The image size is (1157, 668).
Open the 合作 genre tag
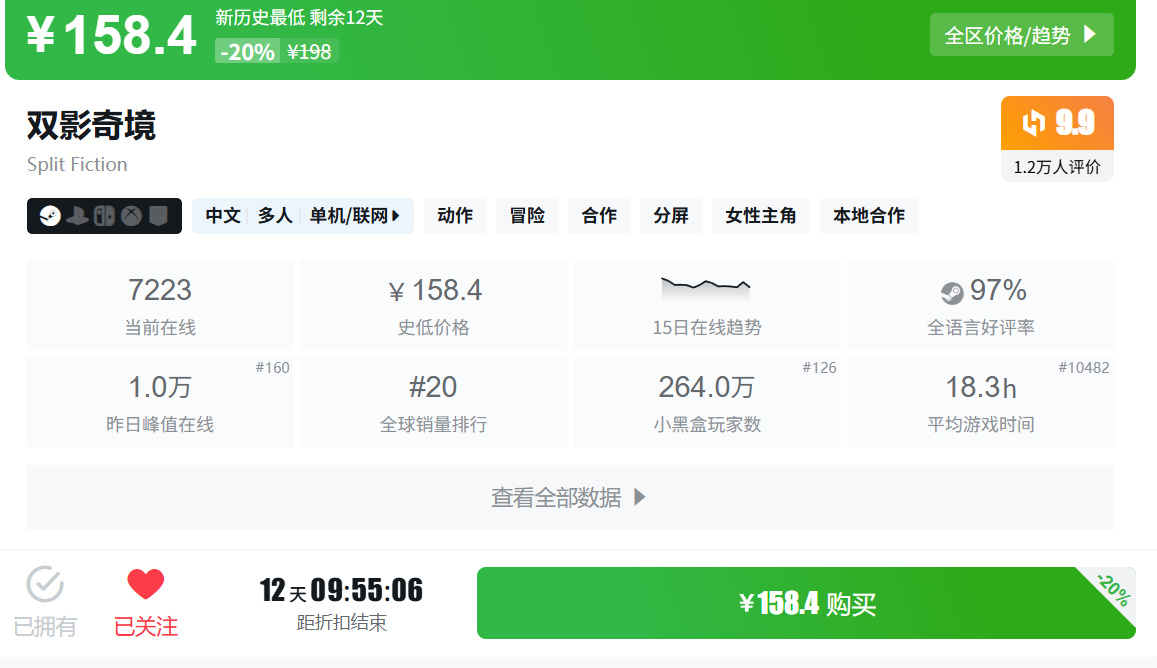coord(598,216)
